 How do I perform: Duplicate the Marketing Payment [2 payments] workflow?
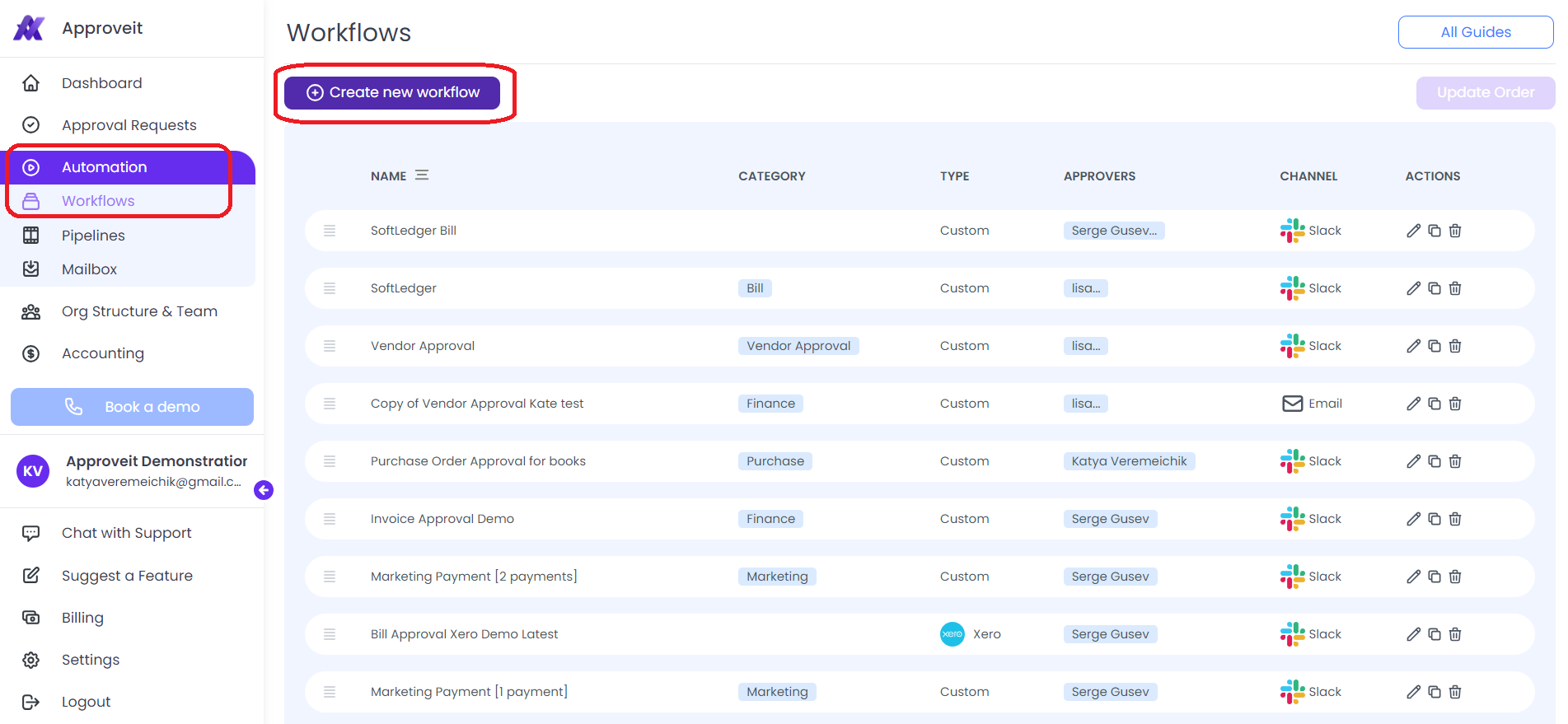pos(1435,577)
